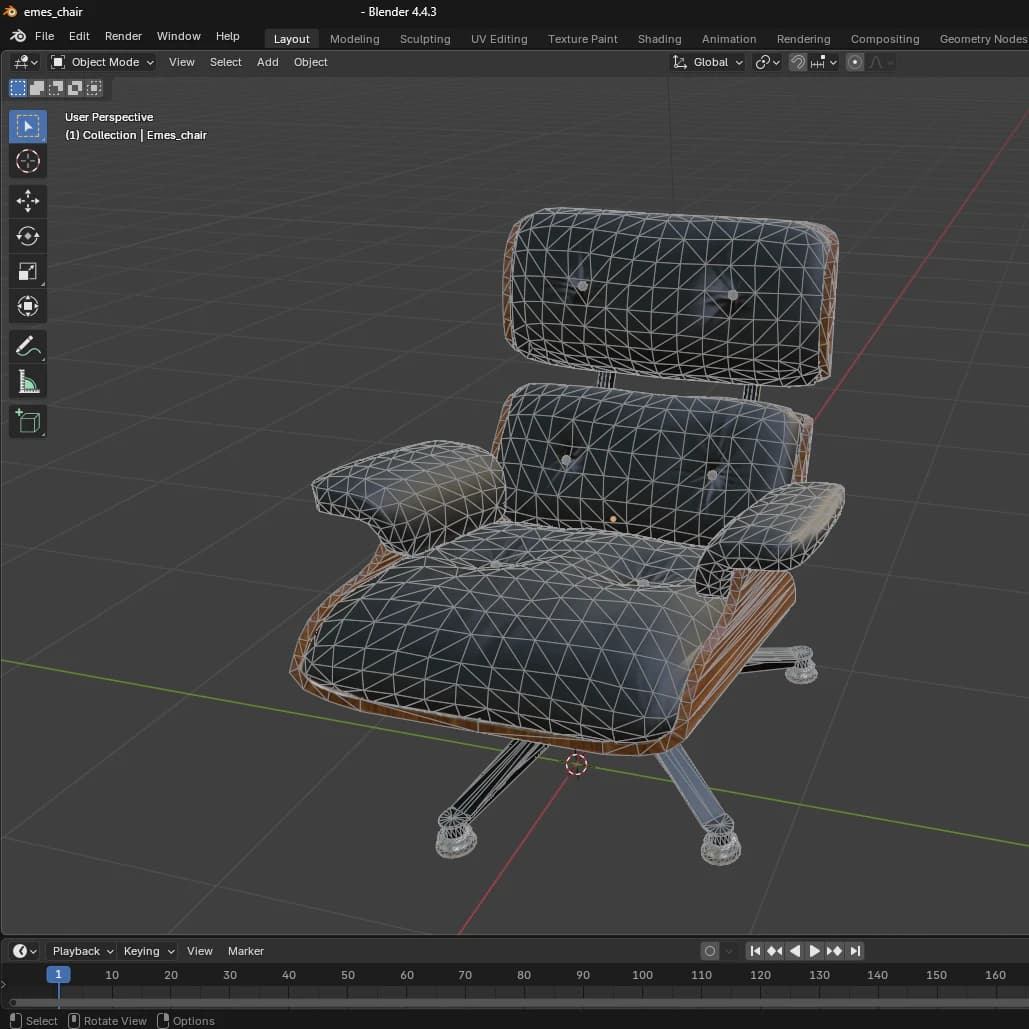1029x1029 pixels.
Task: Select the Move tool
Action: pyautogui.click(x=28, y=201)
